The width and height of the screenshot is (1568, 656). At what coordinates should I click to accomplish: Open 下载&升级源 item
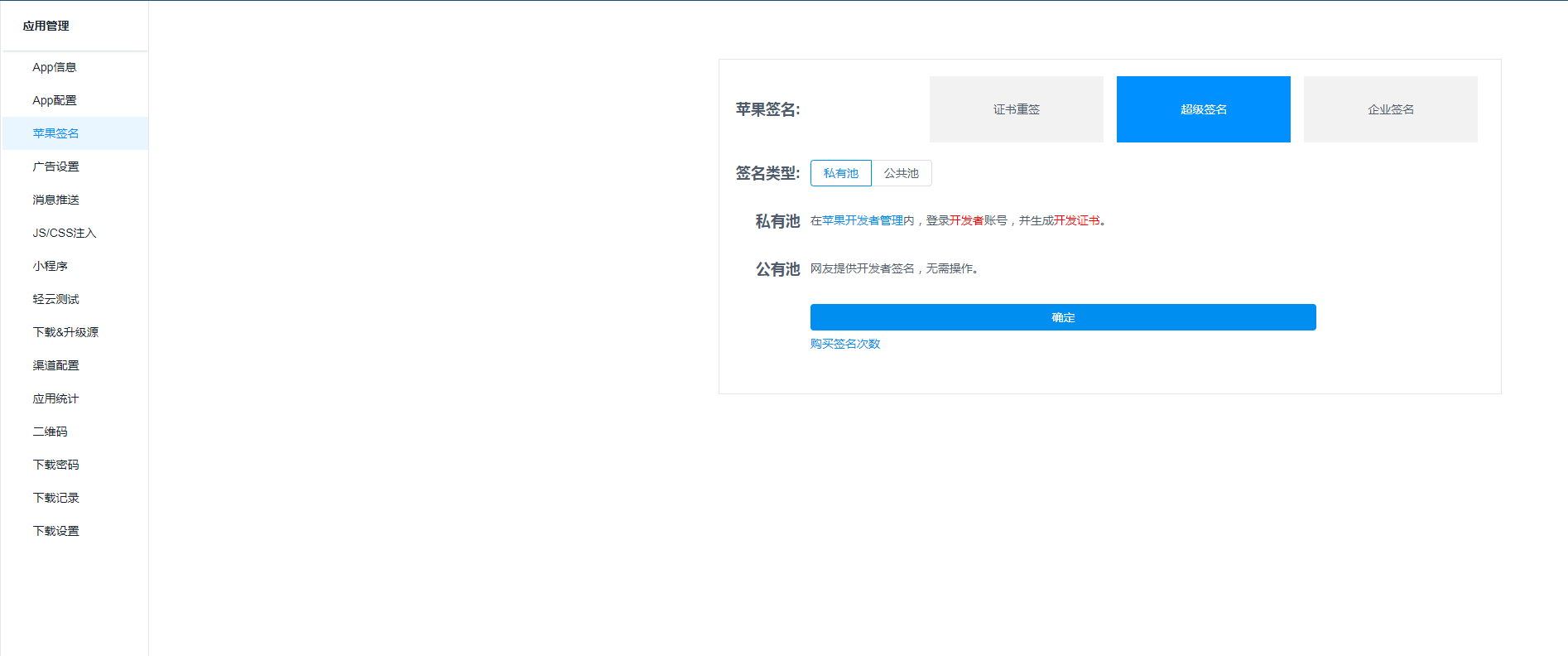pos(75,332)
